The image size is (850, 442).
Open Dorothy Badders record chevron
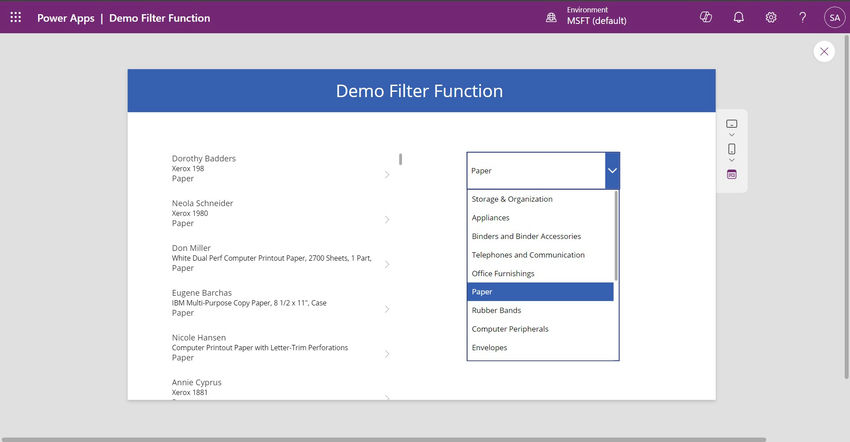click(387, 175)
